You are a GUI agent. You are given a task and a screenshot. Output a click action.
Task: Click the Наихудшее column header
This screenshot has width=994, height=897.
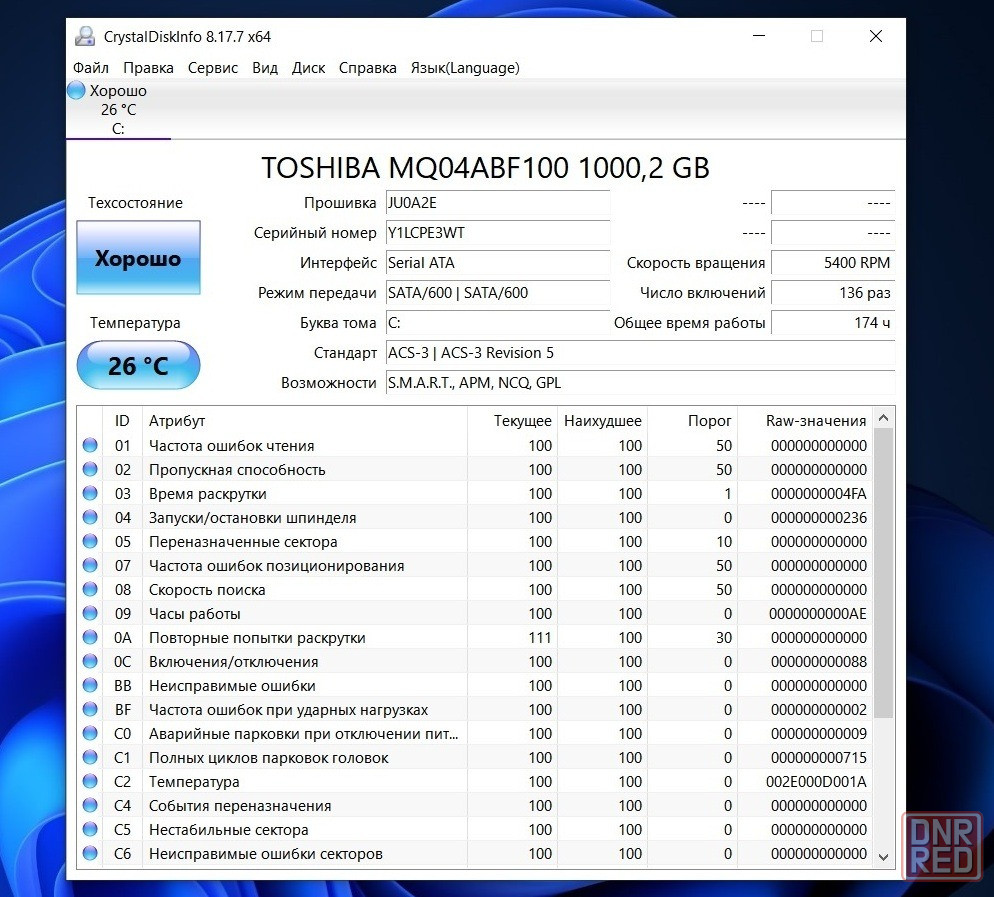(x=602, y=420)
